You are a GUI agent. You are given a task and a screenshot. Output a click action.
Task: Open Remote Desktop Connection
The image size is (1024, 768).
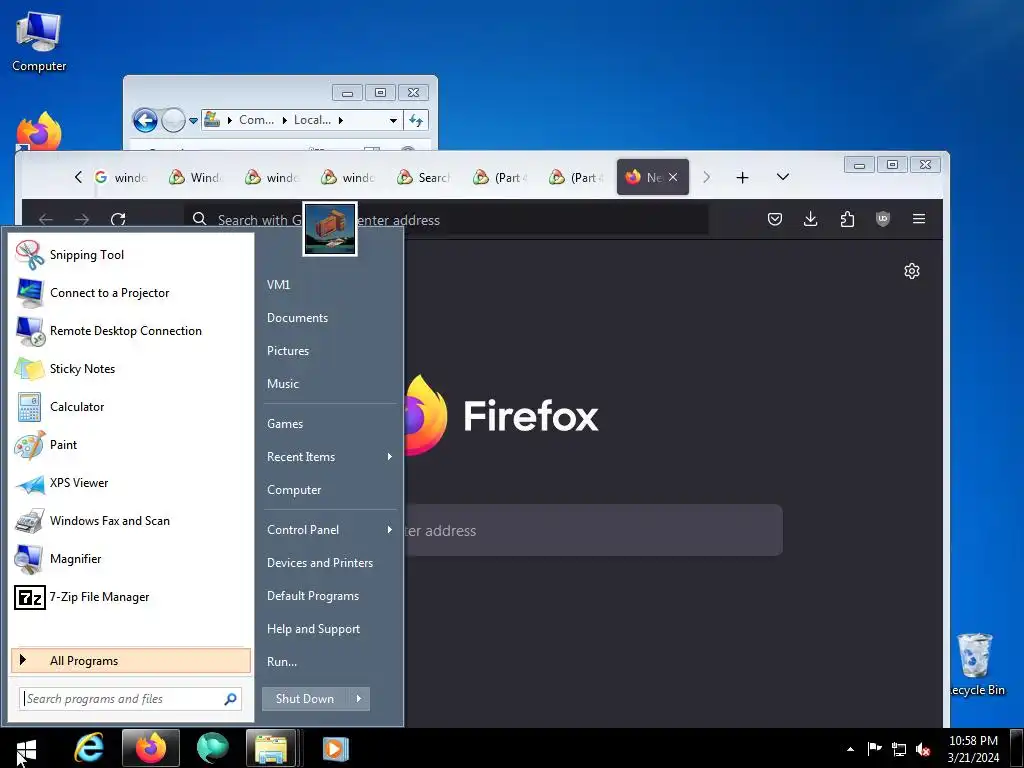pyautogui.click(x=131, y=330)
